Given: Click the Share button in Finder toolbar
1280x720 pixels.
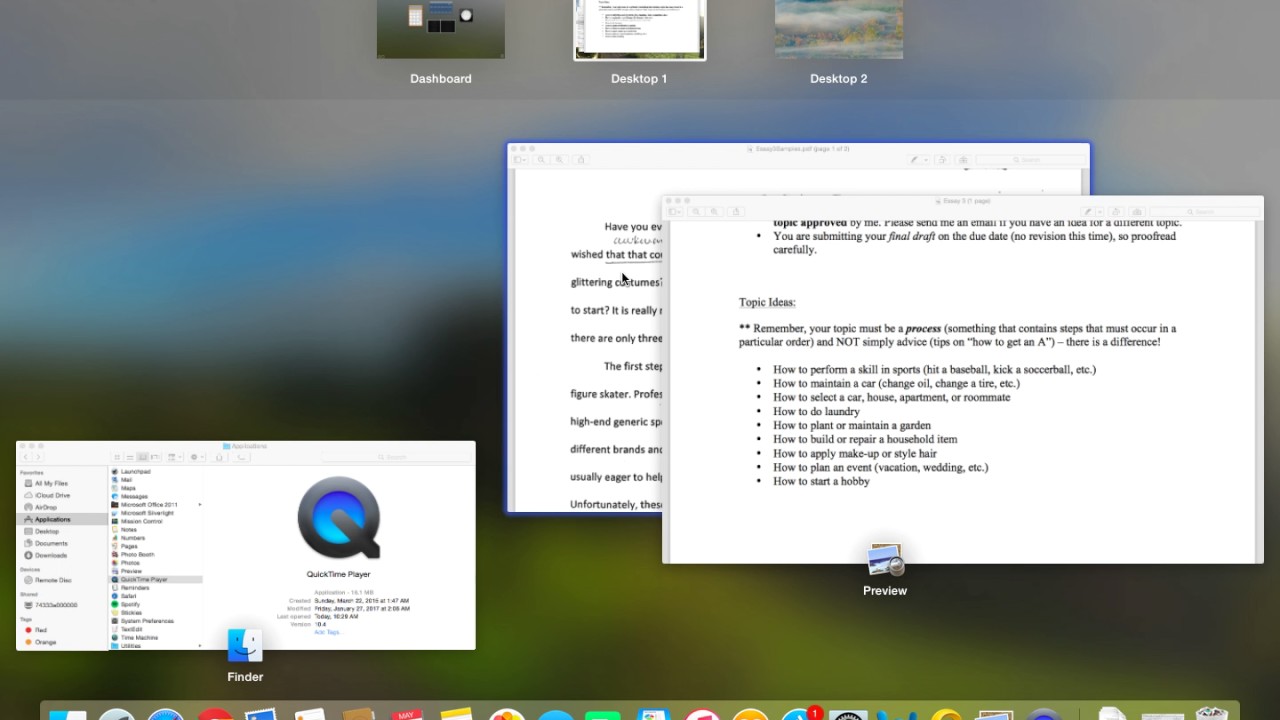Looking at the screenshot, I should point(218,457).
